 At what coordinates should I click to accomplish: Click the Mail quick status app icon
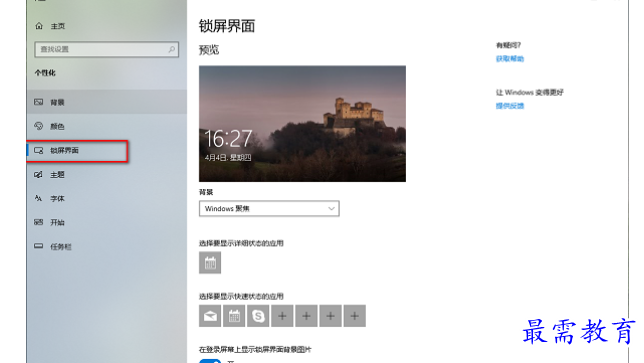(x=210, y=316)
